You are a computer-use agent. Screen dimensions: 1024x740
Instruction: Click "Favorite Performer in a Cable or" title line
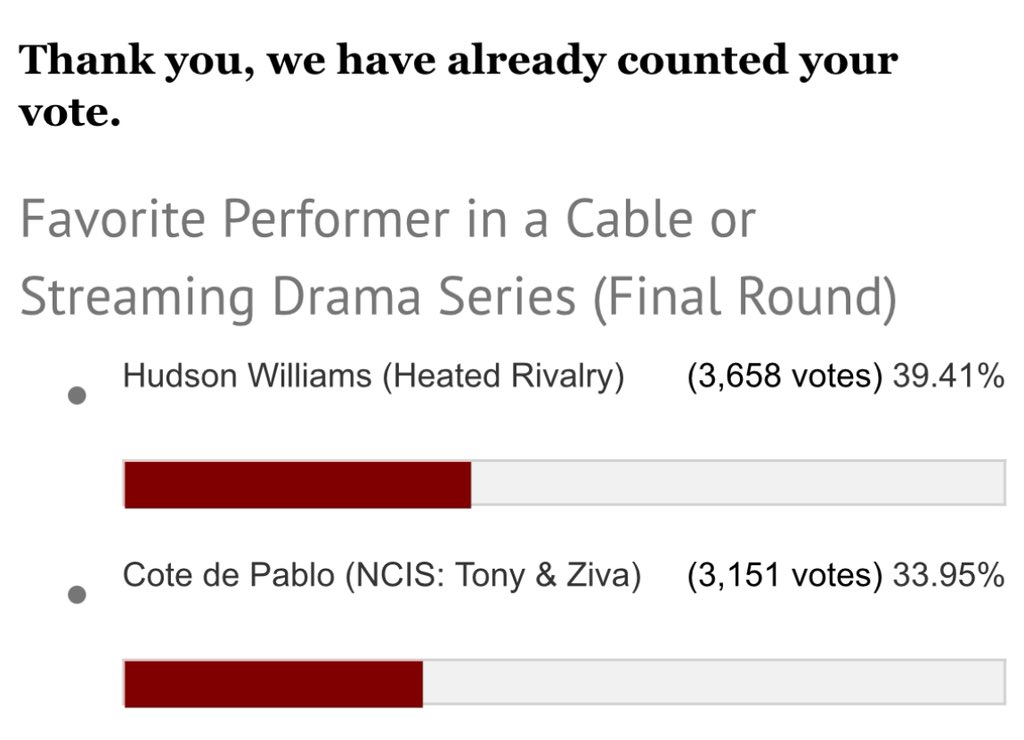388,218
